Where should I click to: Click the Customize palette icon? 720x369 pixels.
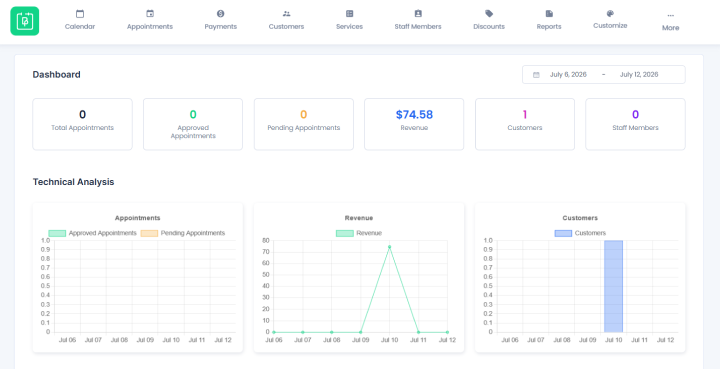point(610,14)
